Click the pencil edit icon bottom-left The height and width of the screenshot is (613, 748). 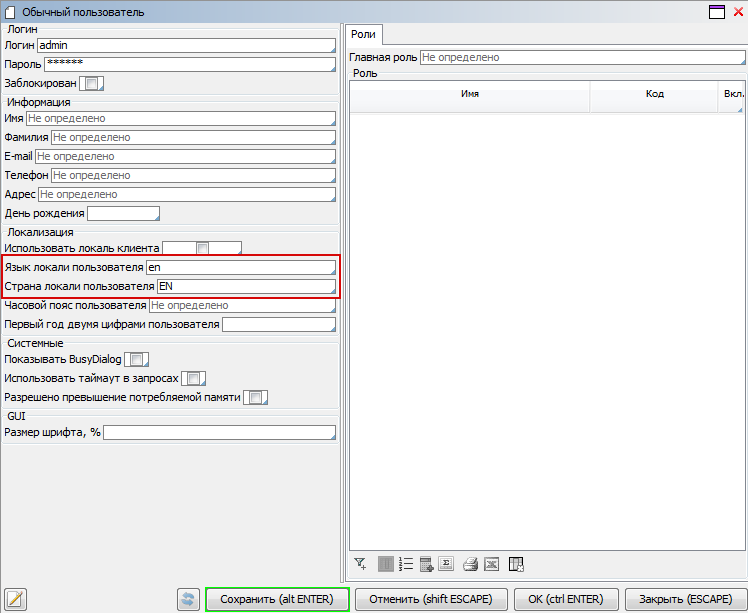pyautogui.click(x=15, y=599)
